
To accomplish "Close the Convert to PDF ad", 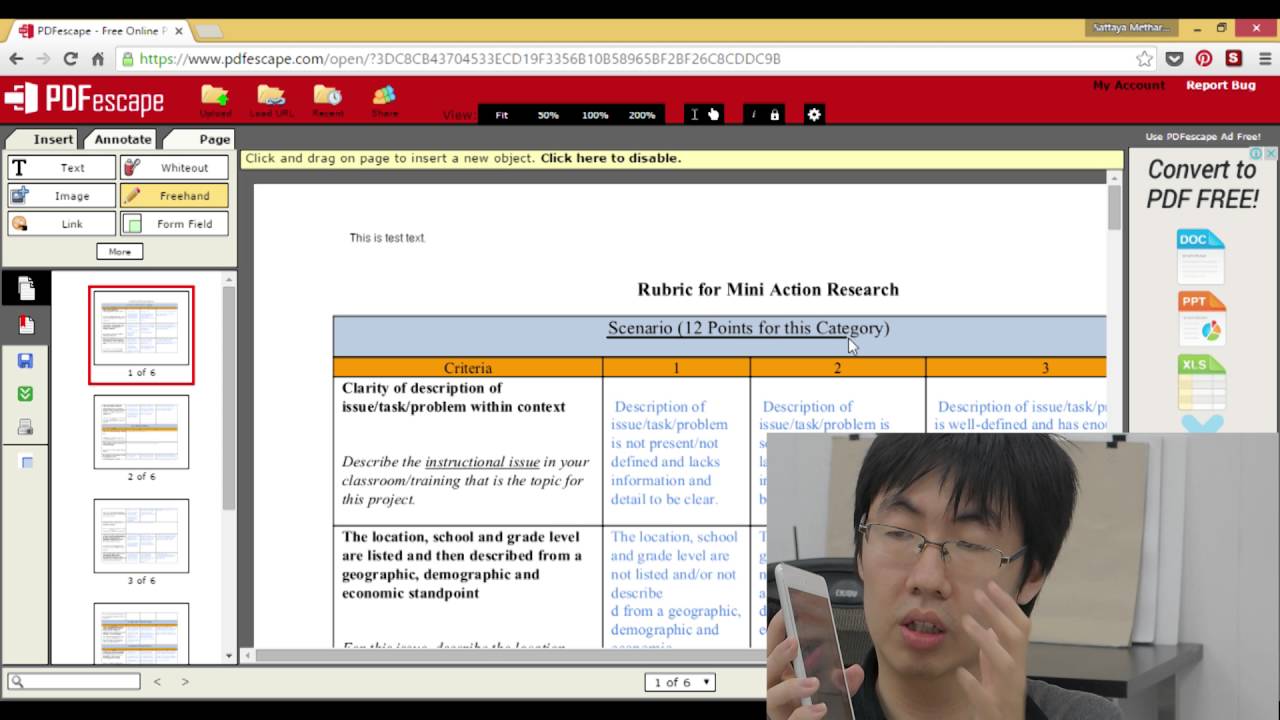I will coord(1270,154).
